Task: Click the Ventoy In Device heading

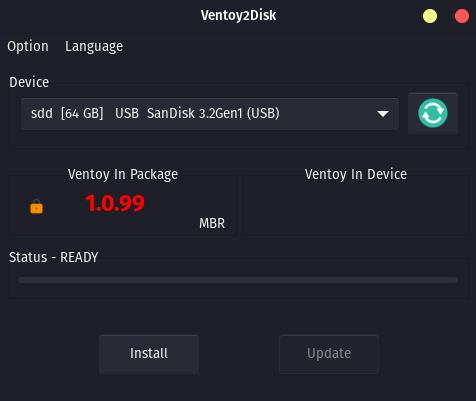Action: 356,174
